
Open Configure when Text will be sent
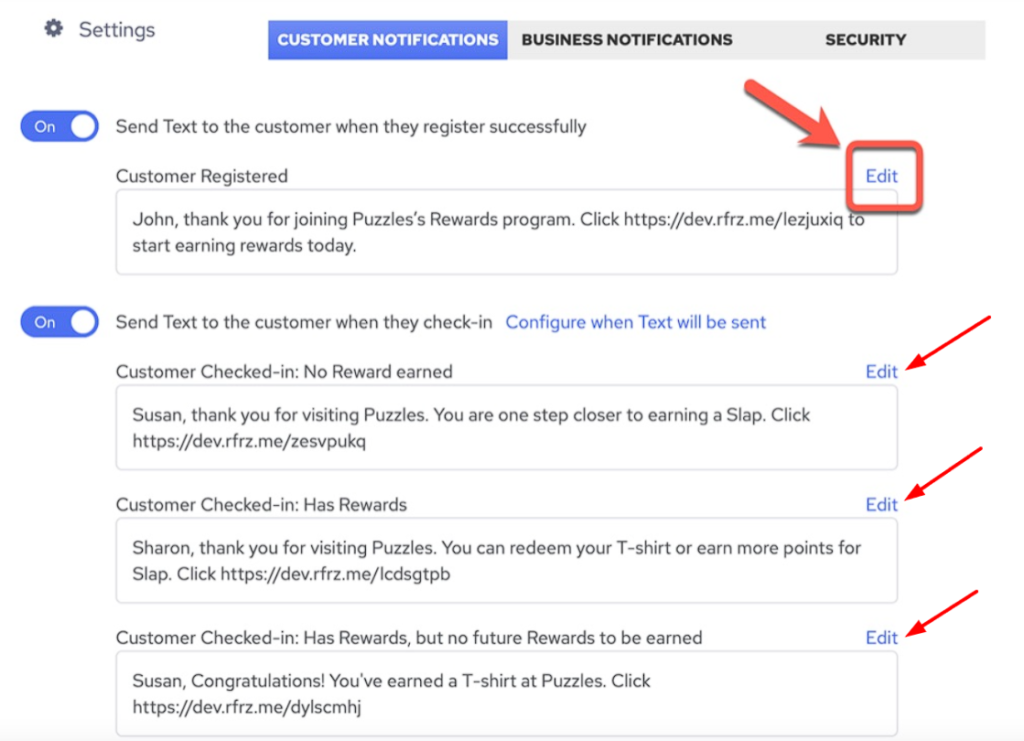coord(635,322)
